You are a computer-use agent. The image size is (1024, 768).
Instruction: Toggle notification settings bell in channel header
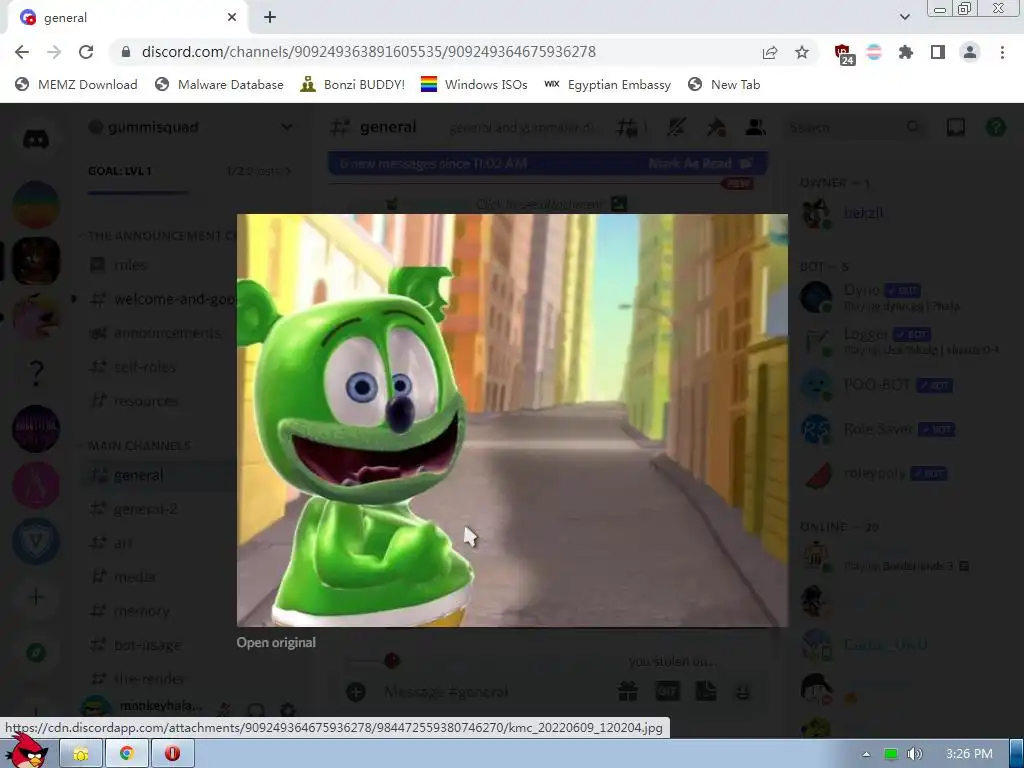(x=676, y=127)
